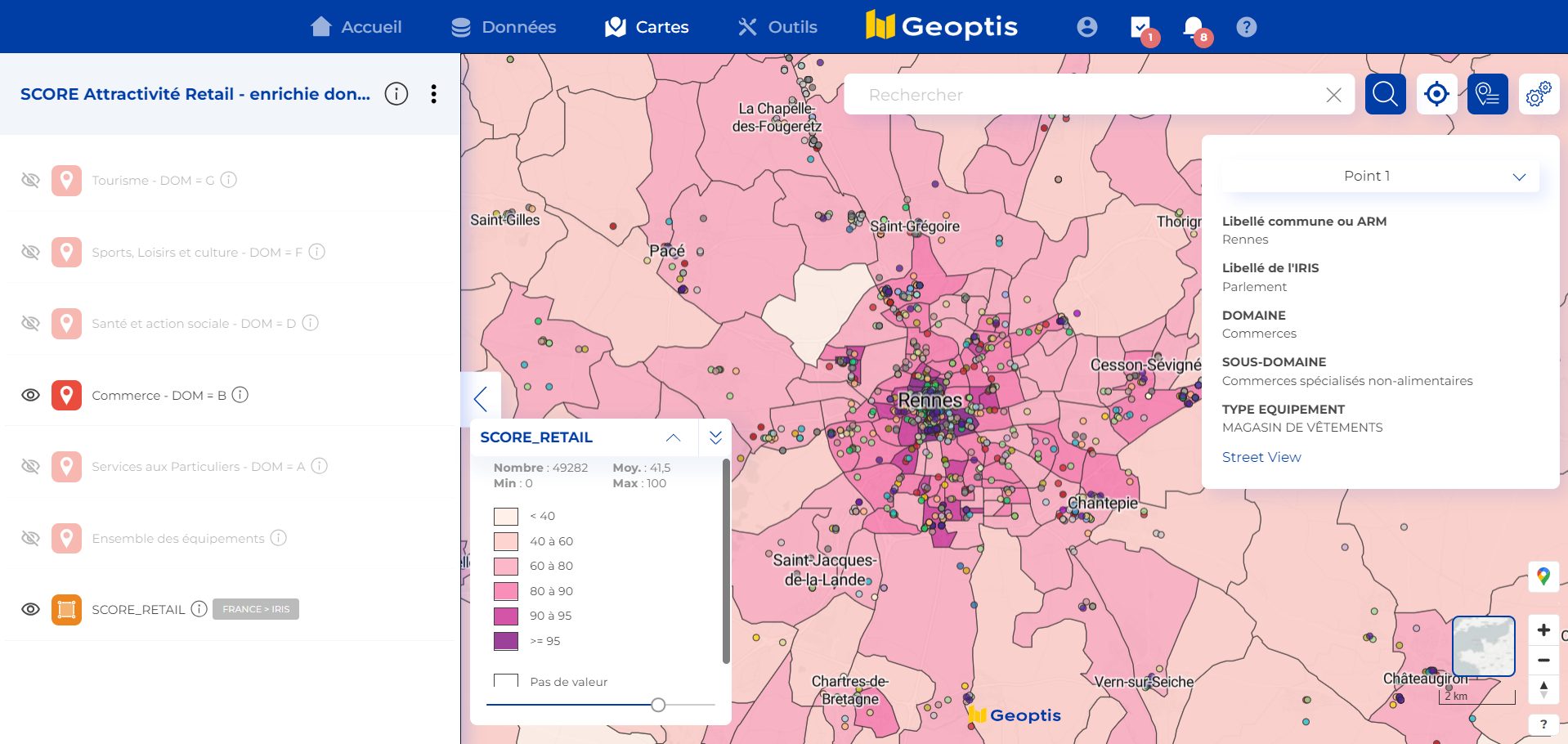Click the help question mark in header
1568x744 pixels.
(x=1246, y=27)
